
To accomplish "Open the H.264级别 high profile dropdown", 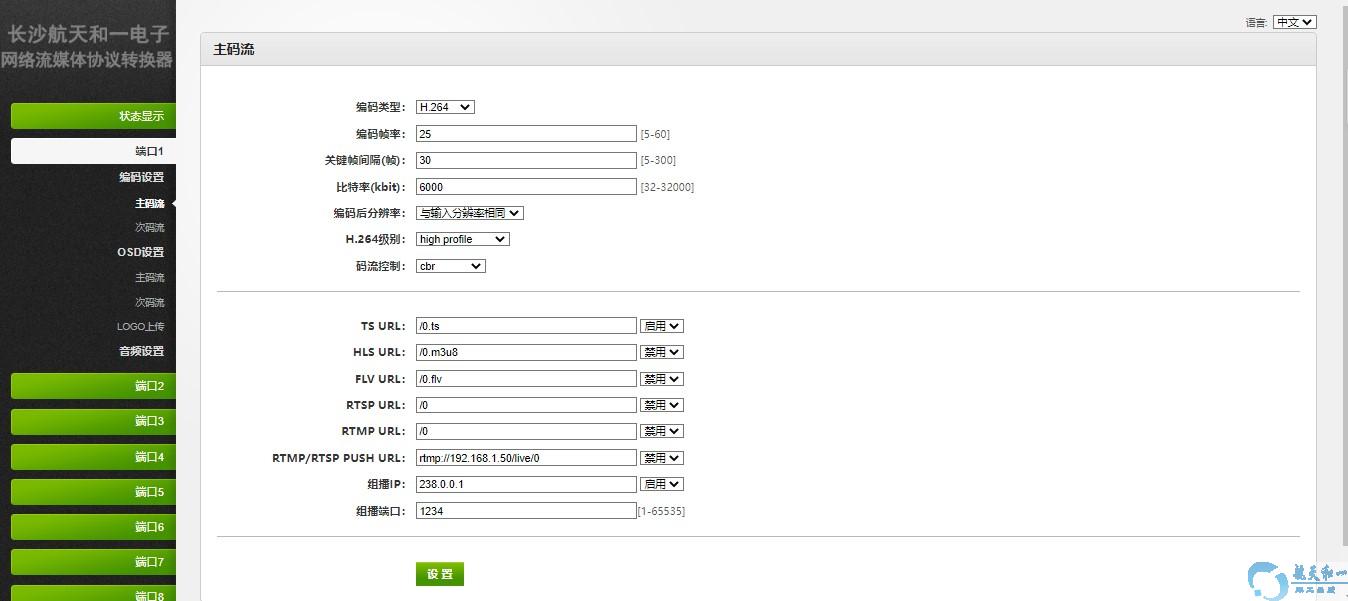I will point(462,239).
